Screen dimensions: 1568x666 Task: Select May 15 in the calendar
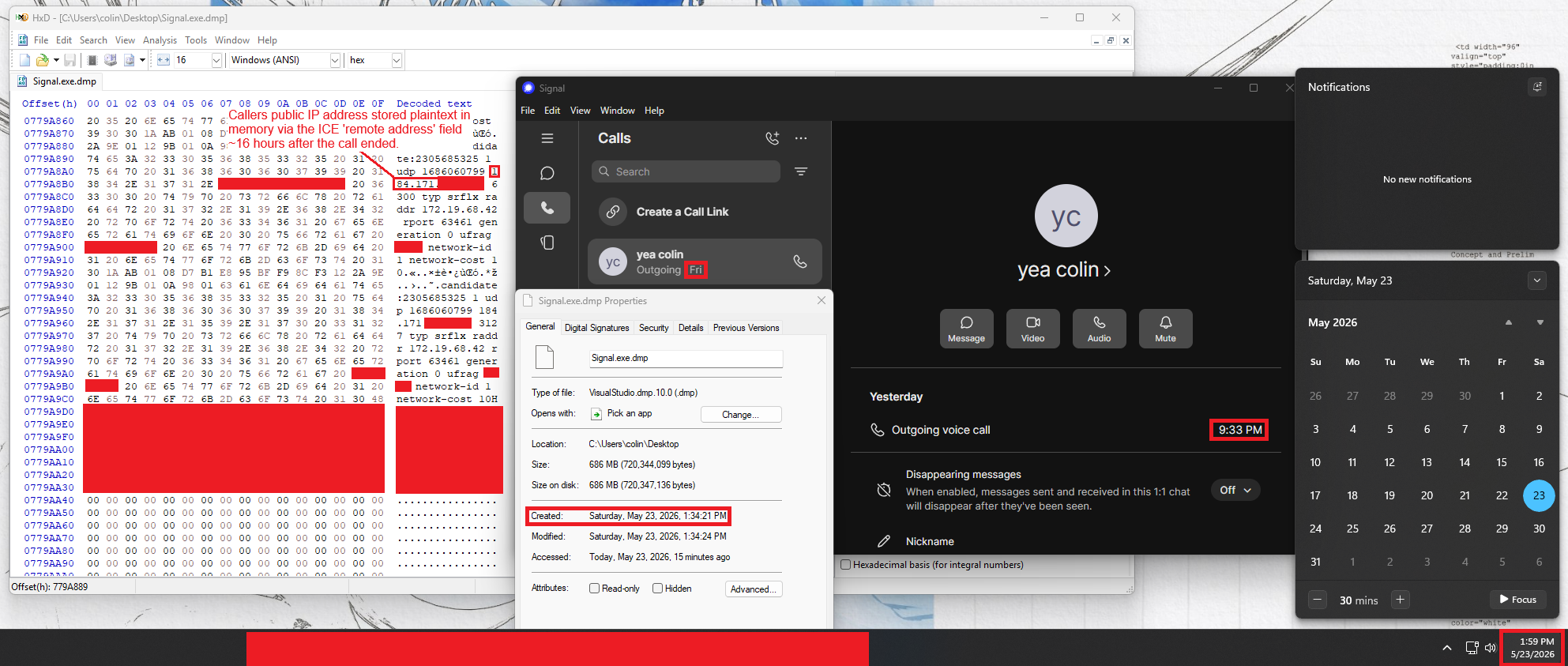[1502, 462]
